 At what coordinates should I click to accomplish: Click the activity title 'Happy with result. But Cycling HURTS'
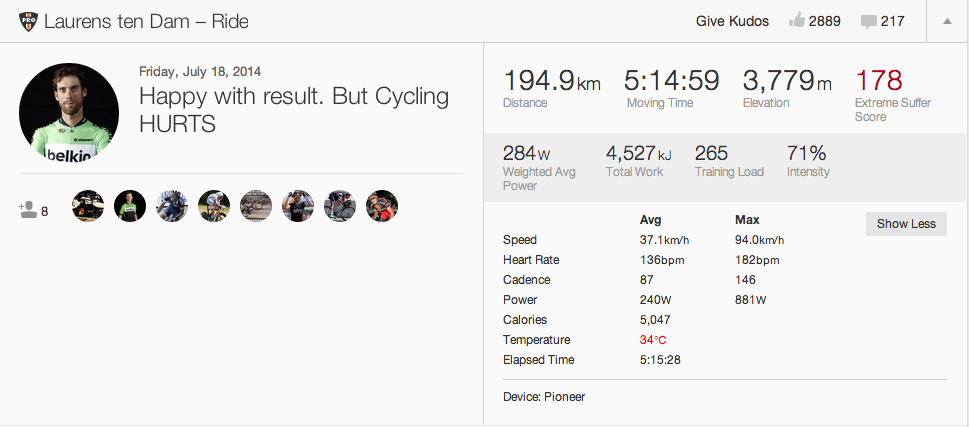coord(293,110)
